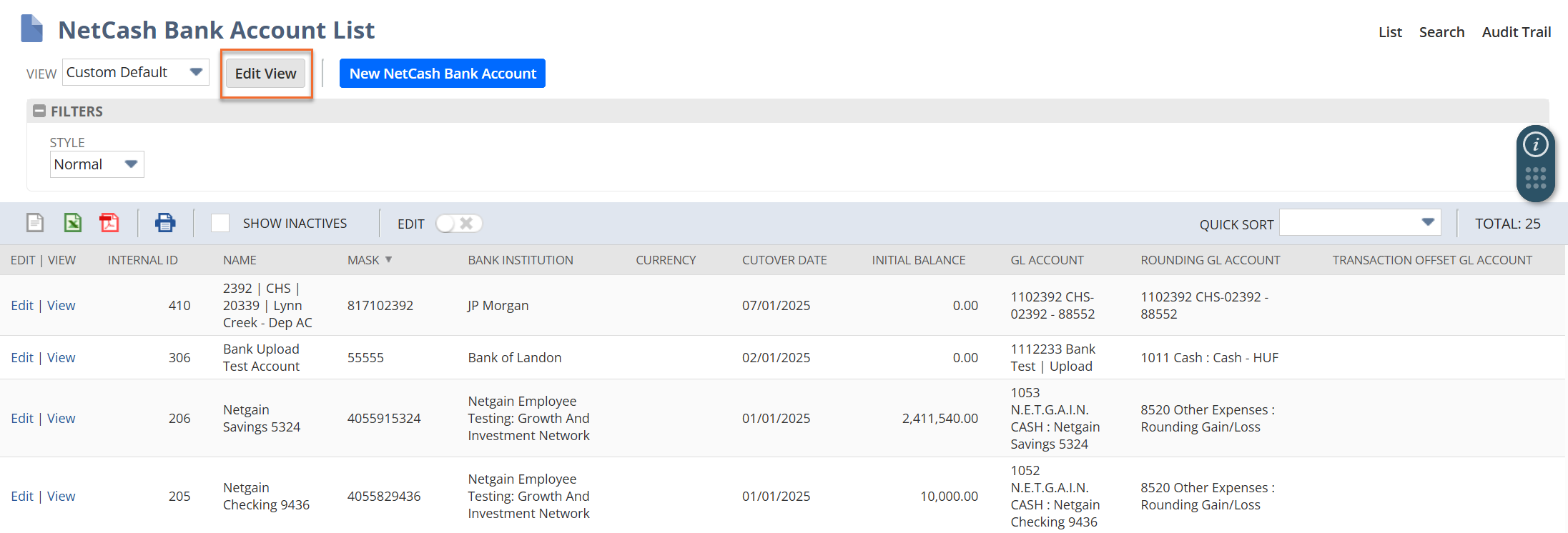Open the info help widget icon
Viewport: 1568px width, 533px height.
1535,145
